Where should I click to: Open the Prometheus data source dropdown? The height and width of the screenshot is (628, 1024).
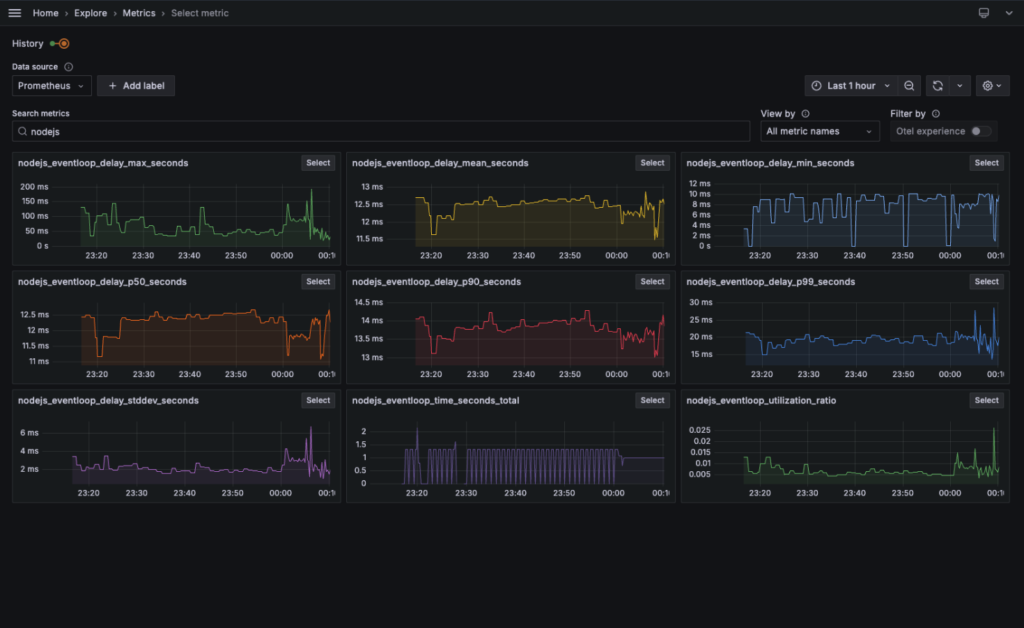pos(51,86)
